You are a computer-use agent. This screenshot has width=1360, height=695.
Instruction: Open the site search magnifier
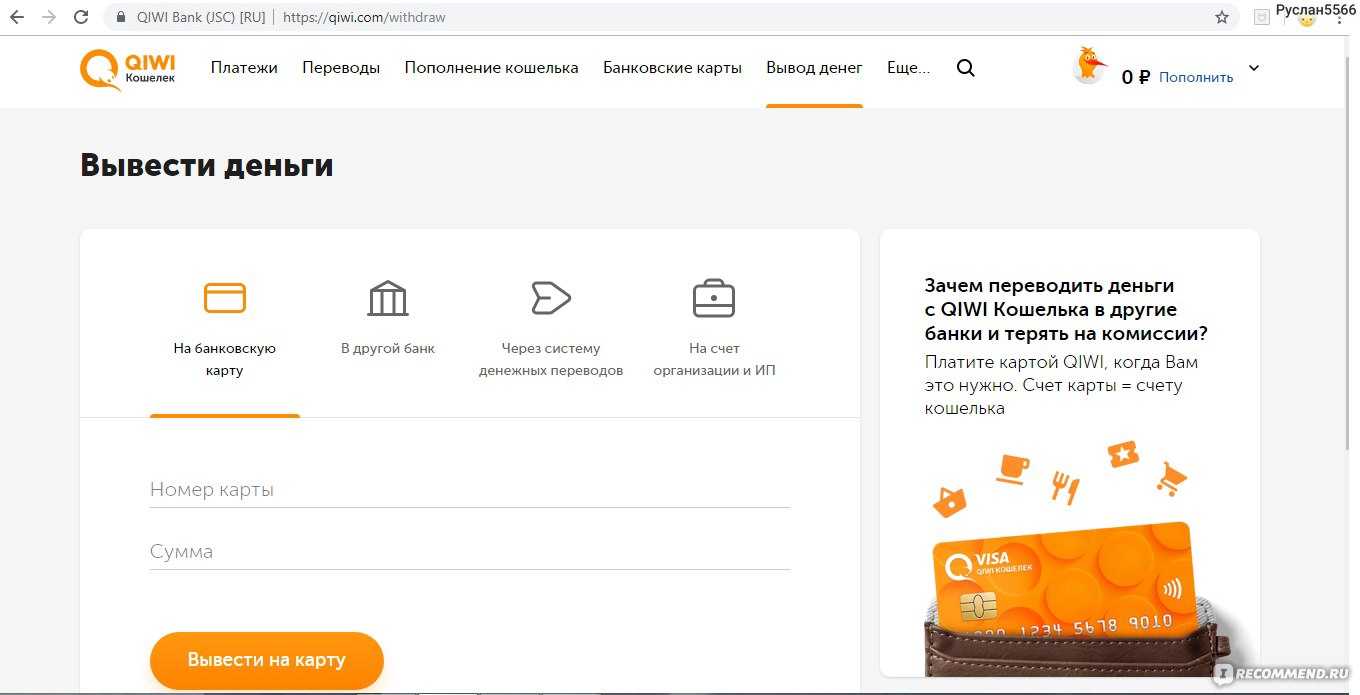click(965, 68)
